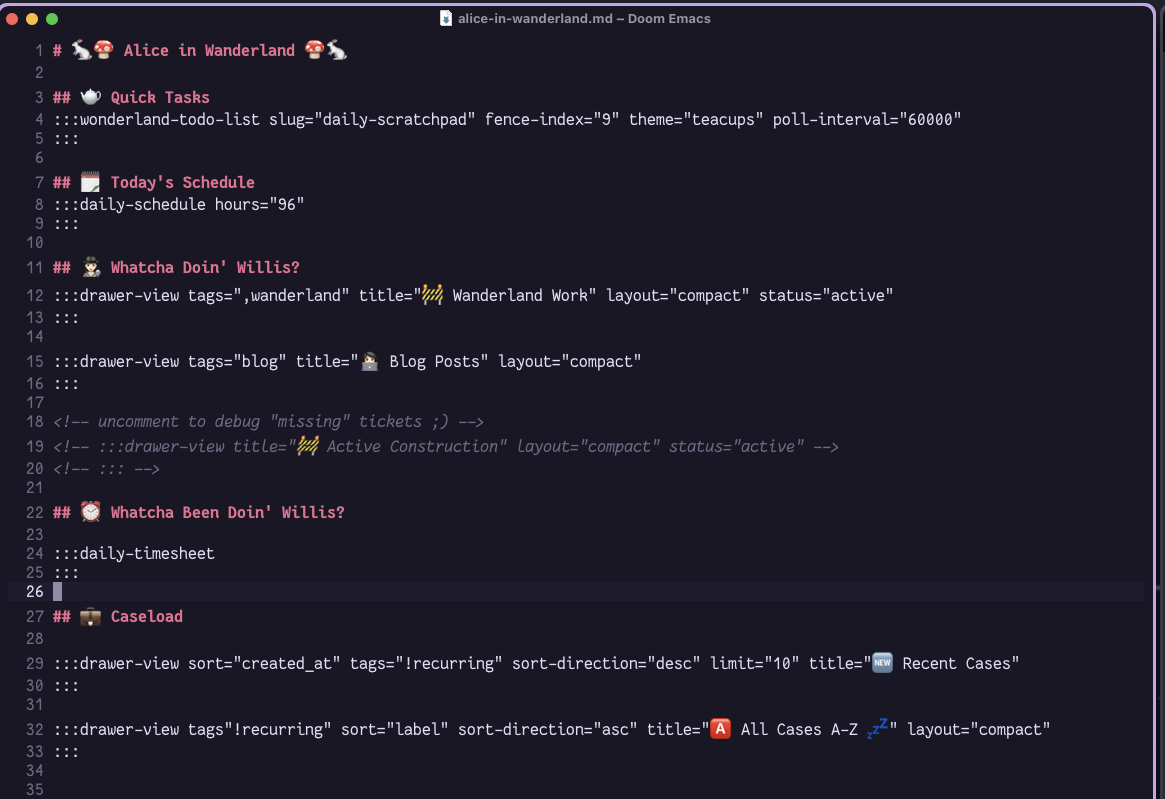
Task: Click the construction sign before Wanderland Work
Action: click(432, 295)
